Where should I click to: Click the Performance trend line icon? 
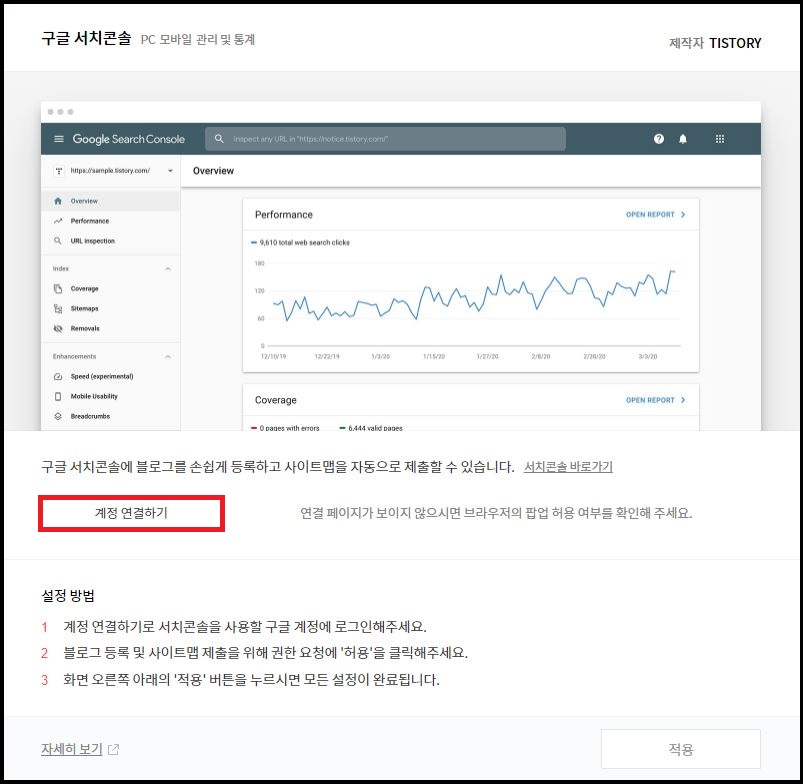(58, 221)
